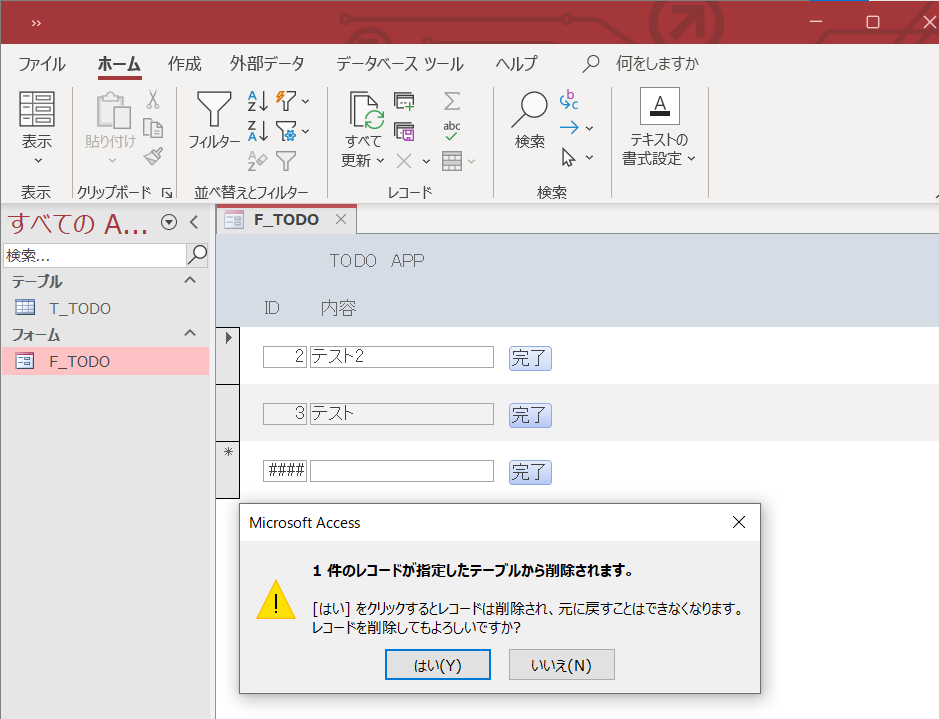Click the Selection filter lightning funnel icon
The height and width of the screenshot is (719, 939).
coord(286,101)
